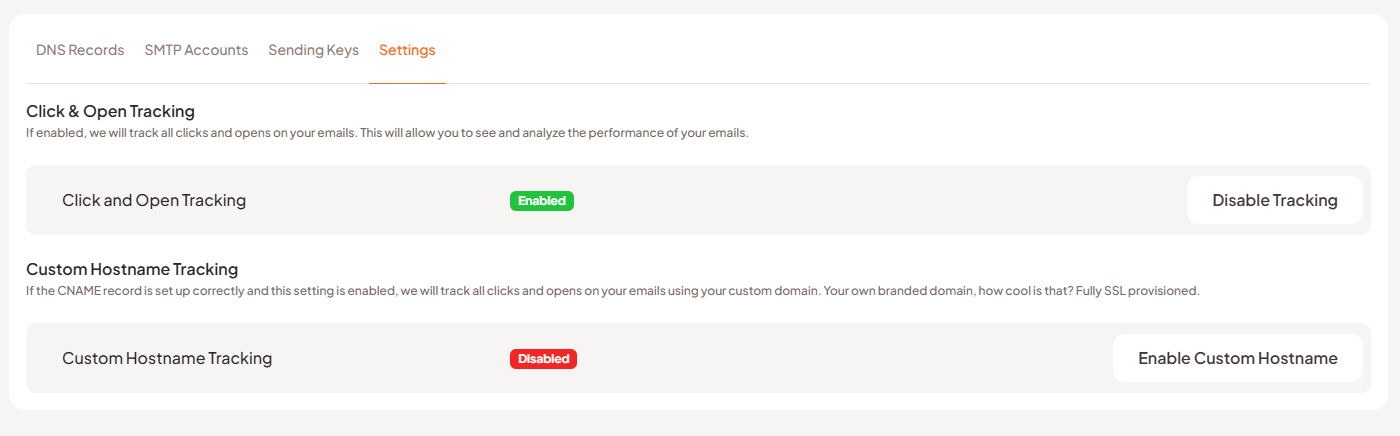The image size is (1400, 436).
Task: Switch to the SMTP Accounts tab
Action: [196, 50]
